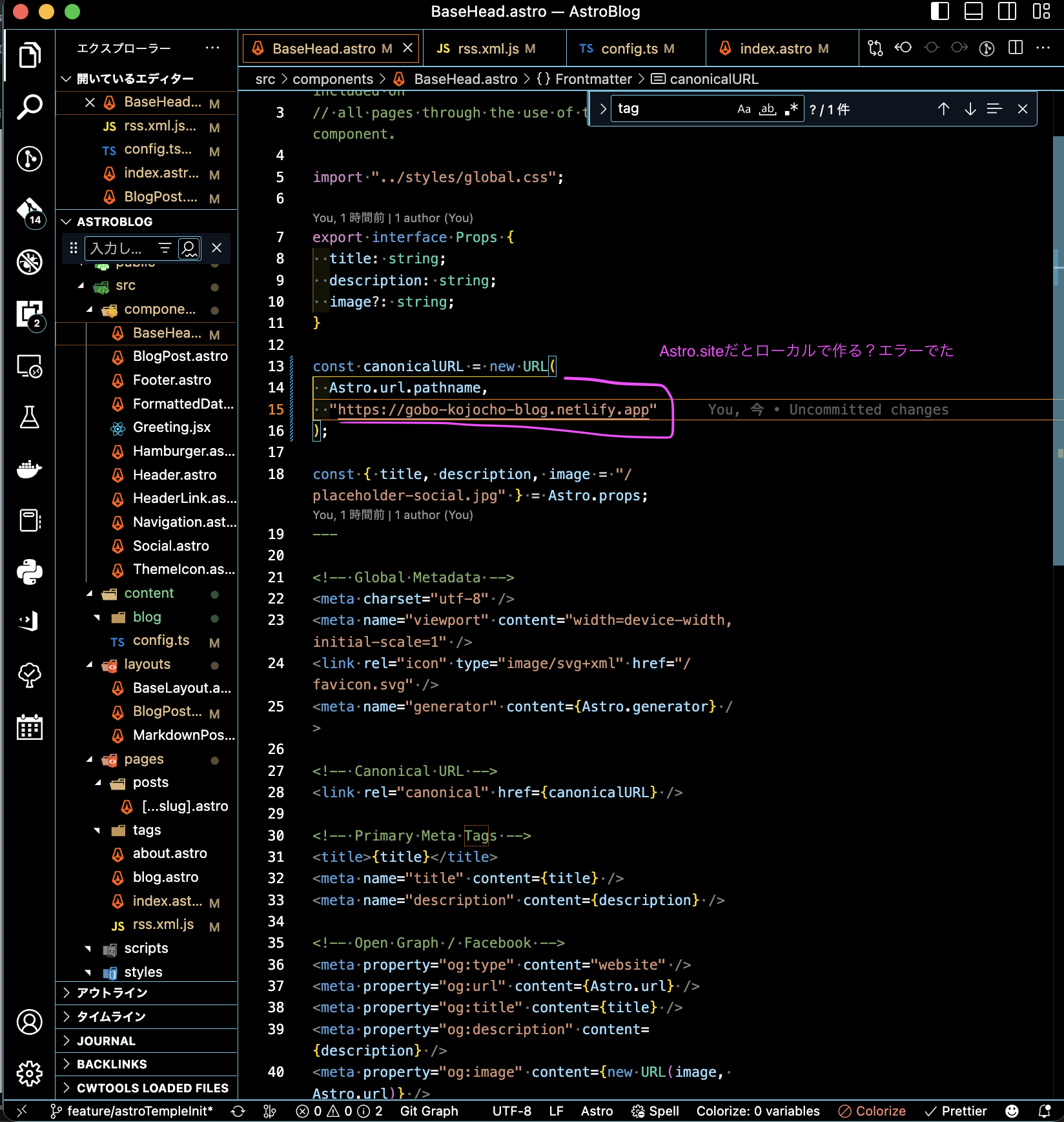
Task: Expand the Timeline section
Action: pyautogui.click(x=147, y=1017)
